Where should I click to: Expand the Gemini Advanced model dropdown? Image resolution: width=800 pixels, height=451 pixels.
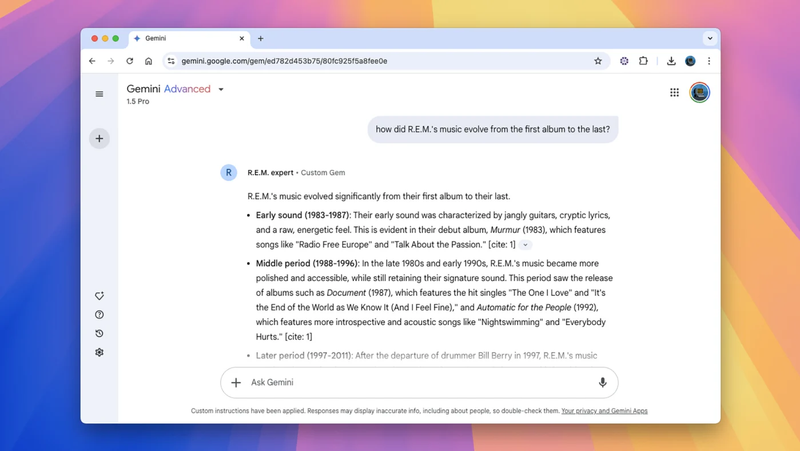coord(221,90)
